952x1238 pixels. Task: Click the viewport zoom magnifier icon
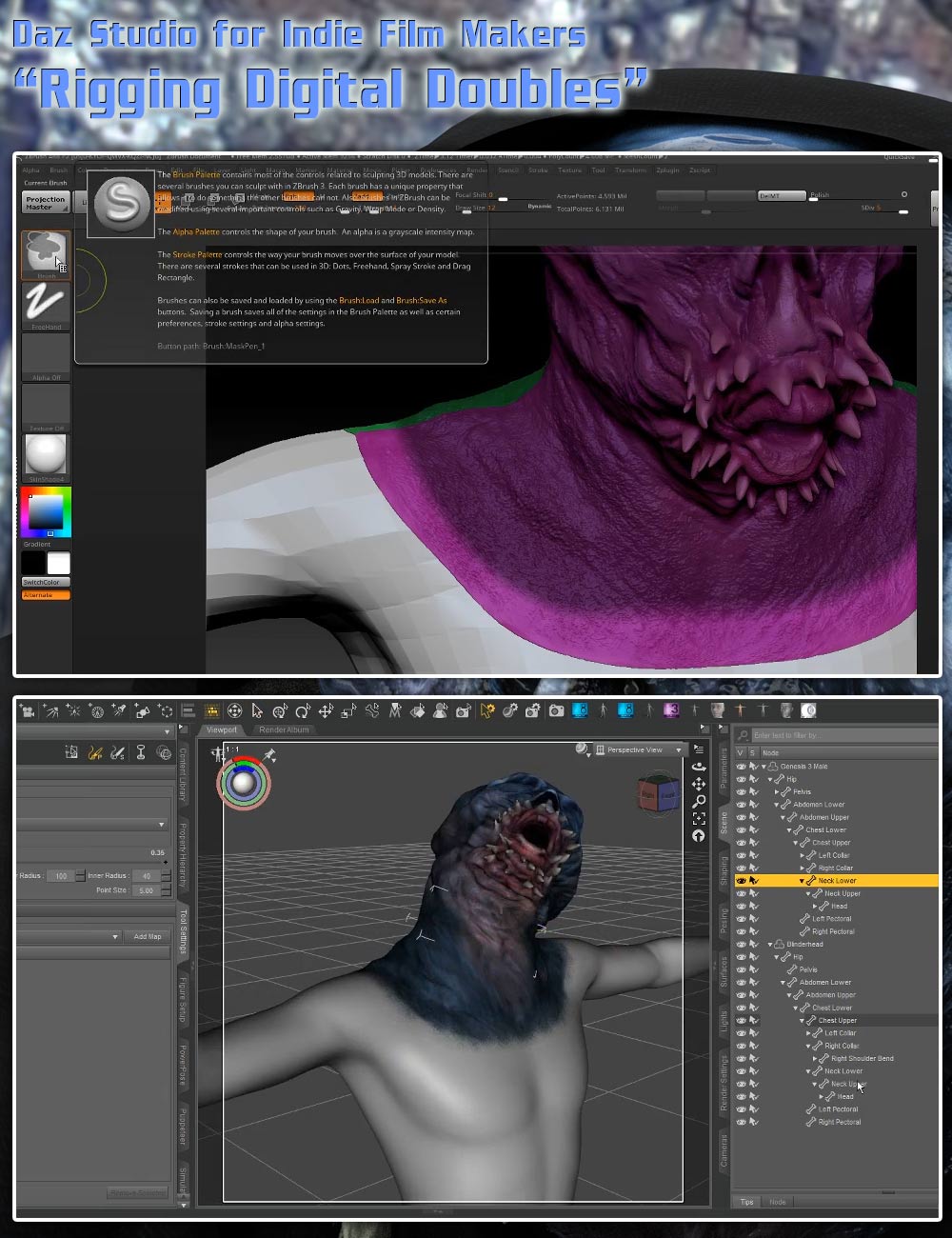tap(699, 802)
